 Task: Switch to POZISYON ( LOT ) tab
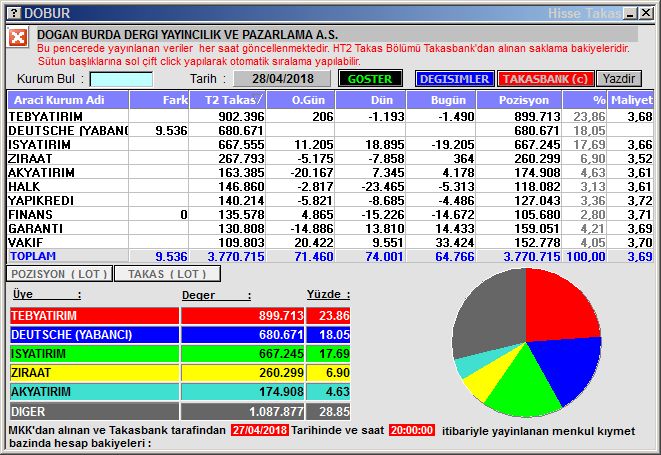tap(59, 274)
